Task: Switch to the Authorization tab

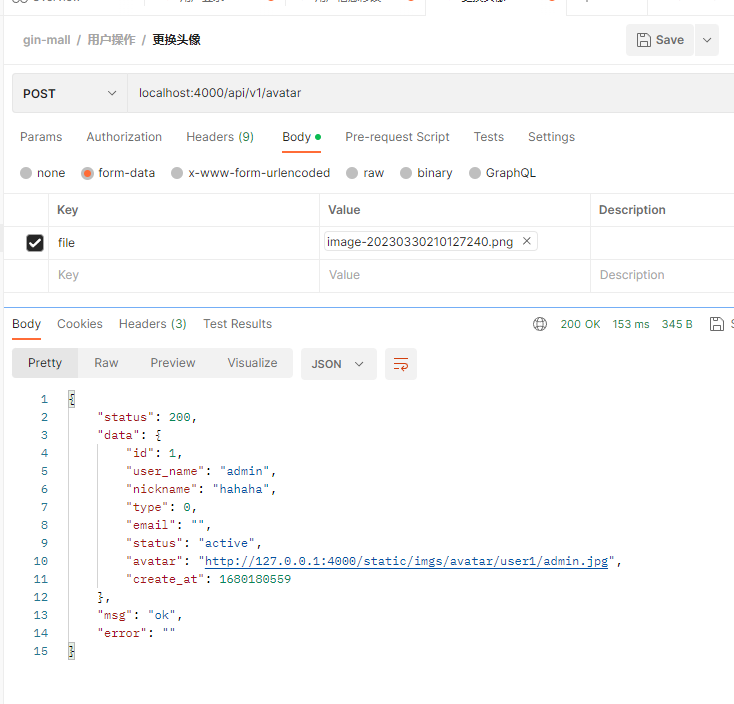Action: click(124, 137)
